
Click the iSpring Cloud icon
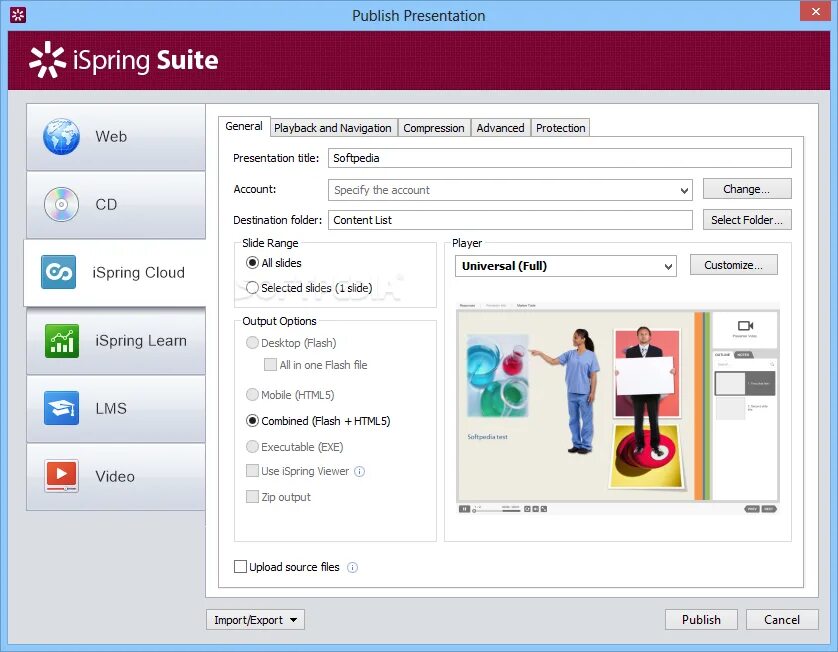tap(58, 272)
